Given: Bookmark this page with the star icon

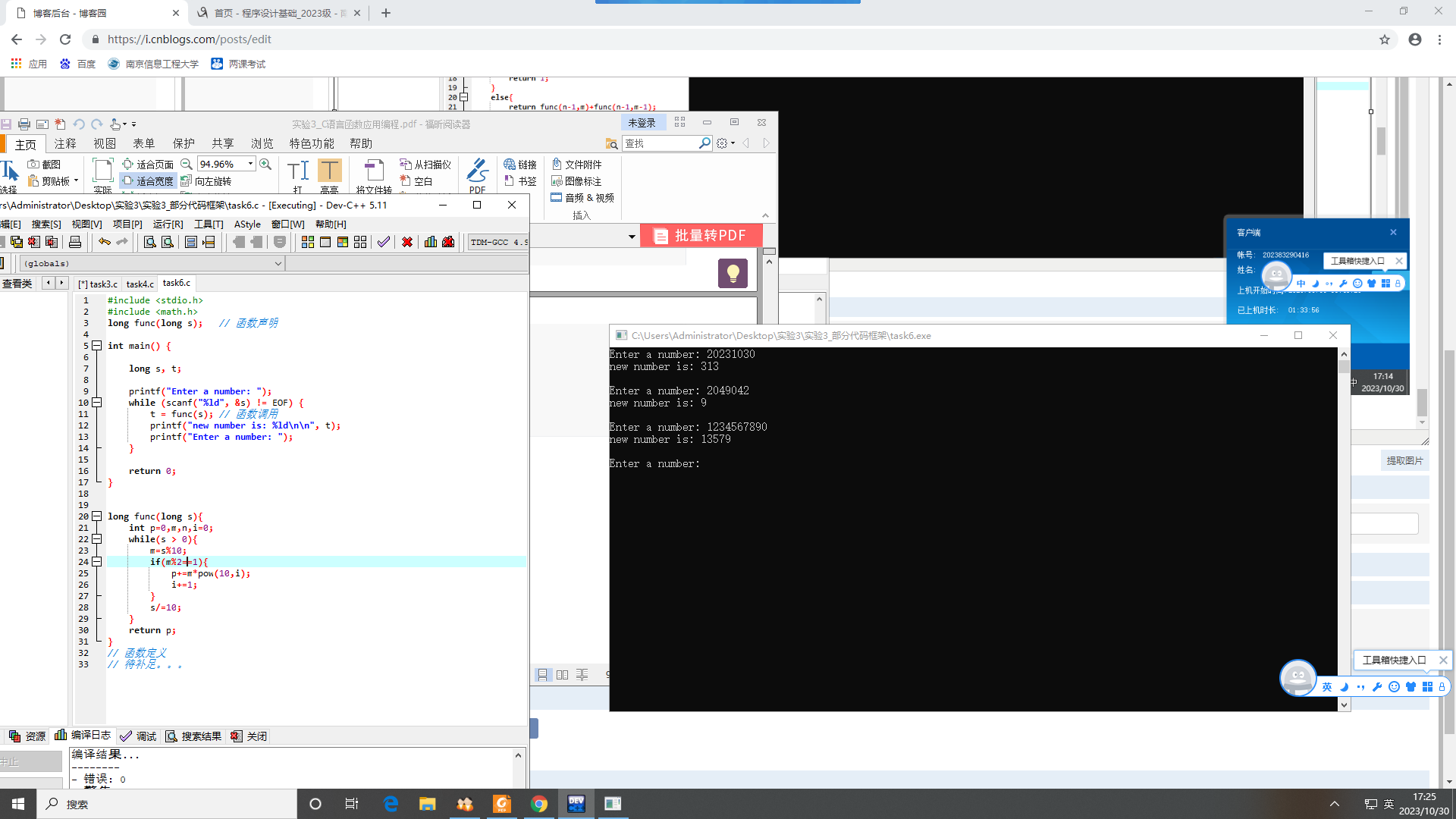Looking at the screenshot, I should click(x=1385, y=39).
